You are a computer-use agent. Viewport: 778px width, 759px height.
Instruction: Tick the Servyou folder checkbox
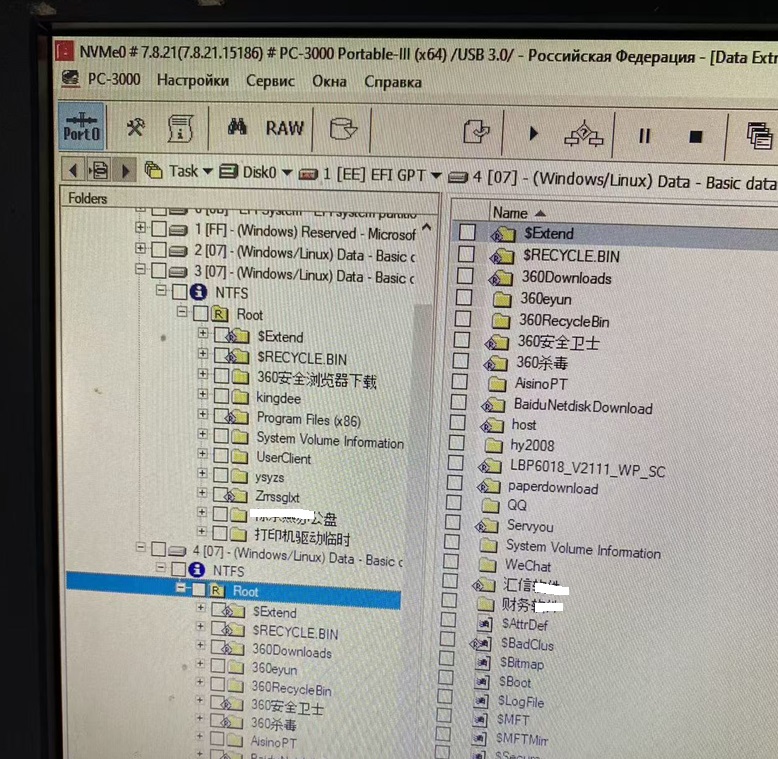453,522
